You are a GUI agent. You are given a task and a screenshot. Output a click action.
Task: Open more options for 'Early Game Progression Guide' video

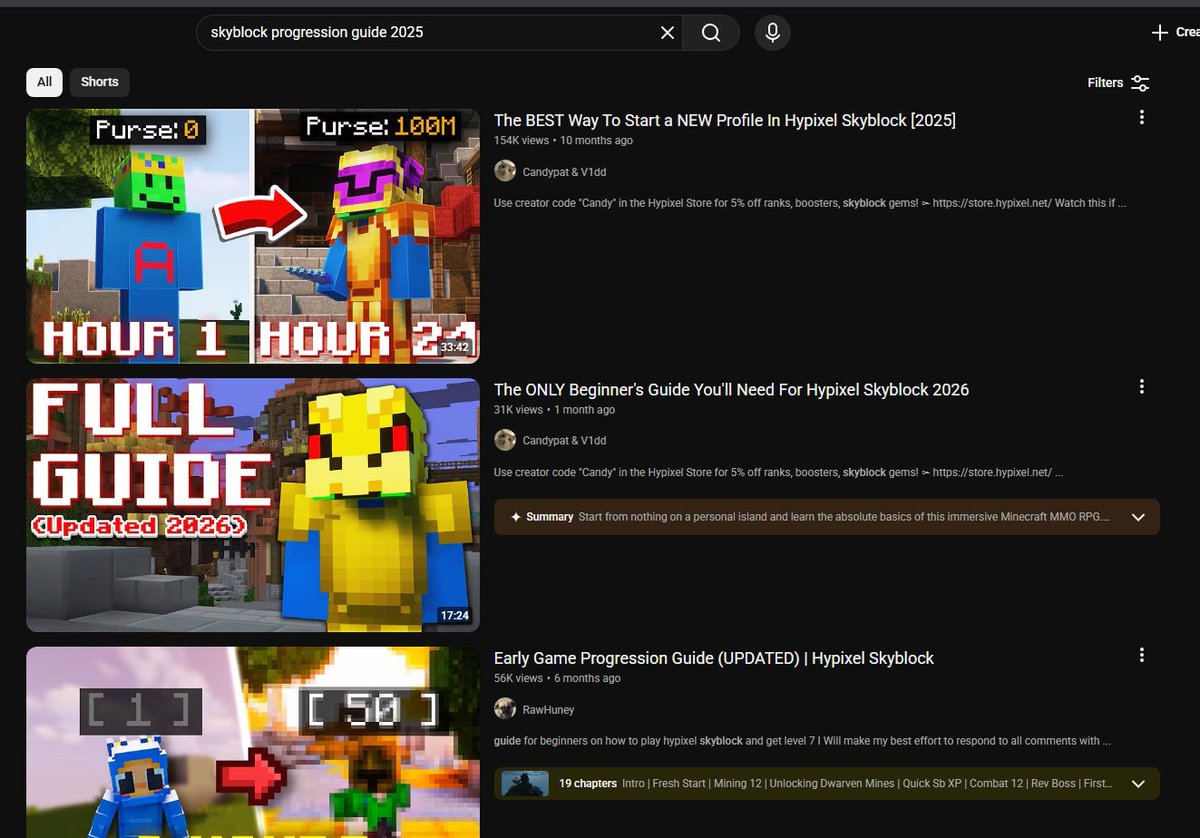point(1142,655)
